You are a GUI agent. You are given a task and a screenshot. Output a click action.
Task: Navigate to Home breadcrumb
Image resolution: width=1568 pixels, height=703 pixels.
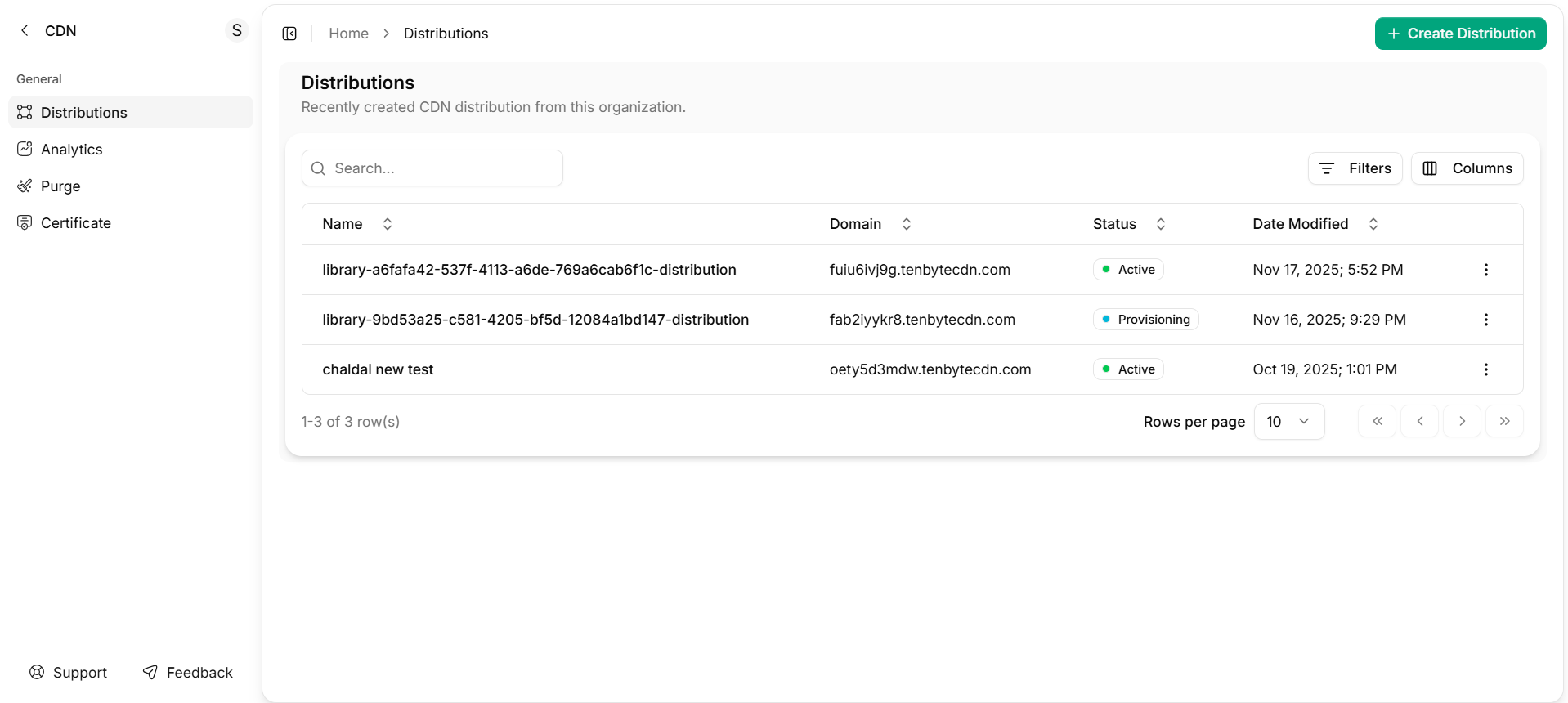348,34
